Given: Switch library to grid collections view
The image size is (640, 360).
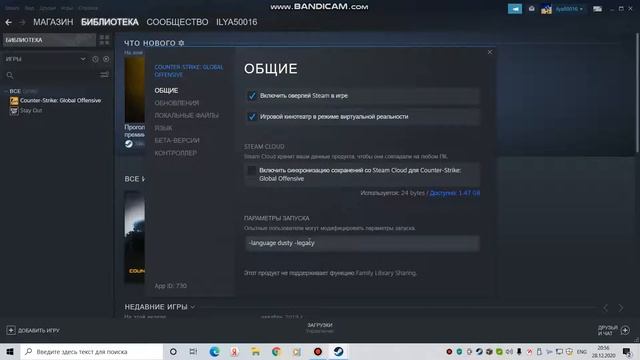Looking at the screenshot, I should point(104,40).
